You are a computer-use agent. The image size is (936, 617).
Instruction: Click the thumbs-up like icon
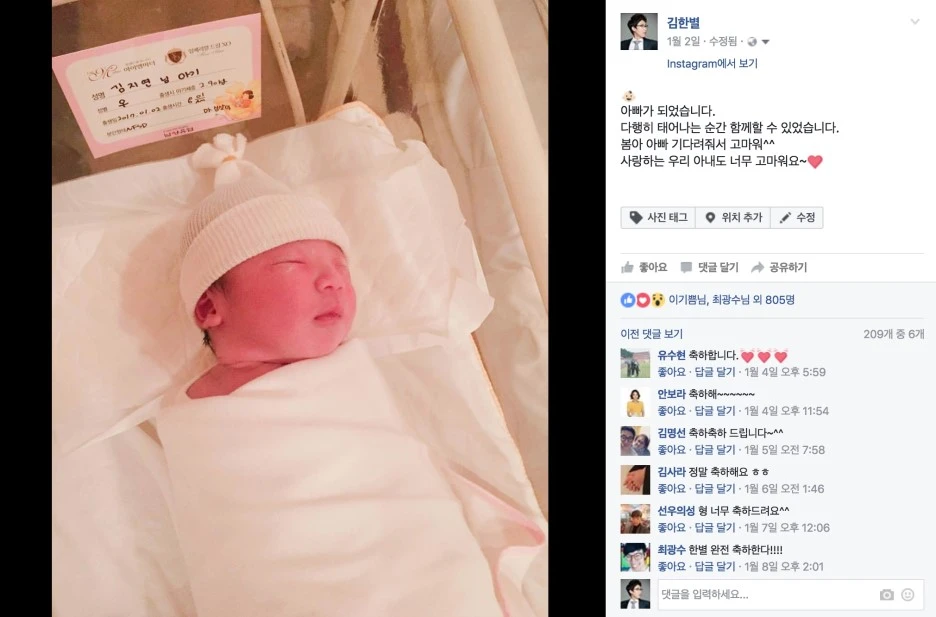(627, 267)
